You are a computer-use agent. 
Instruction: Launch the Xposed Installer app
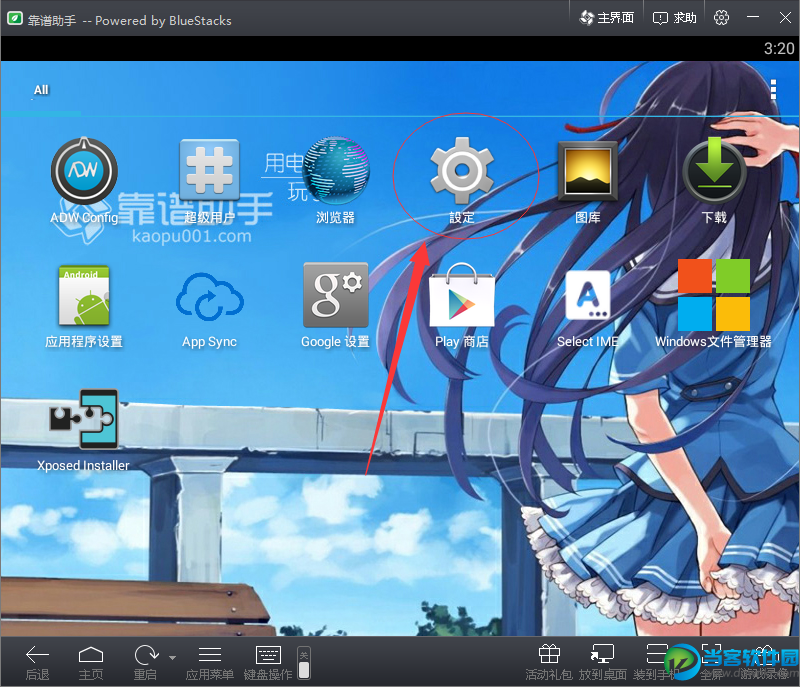(x=83, y=430)
